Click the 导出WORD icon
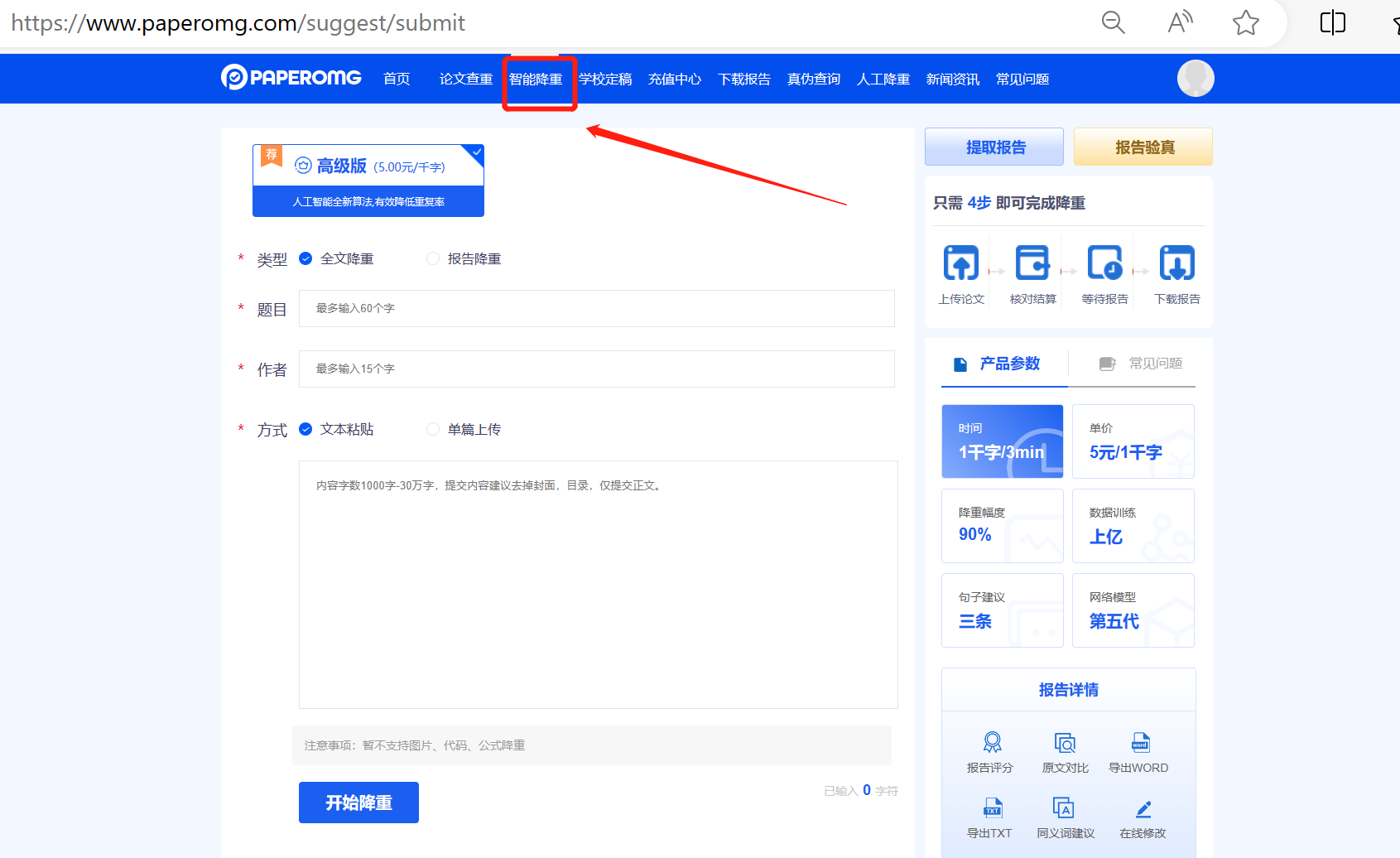Image resolution: width=1400 pixels, height=858 pixels. 1140,742
